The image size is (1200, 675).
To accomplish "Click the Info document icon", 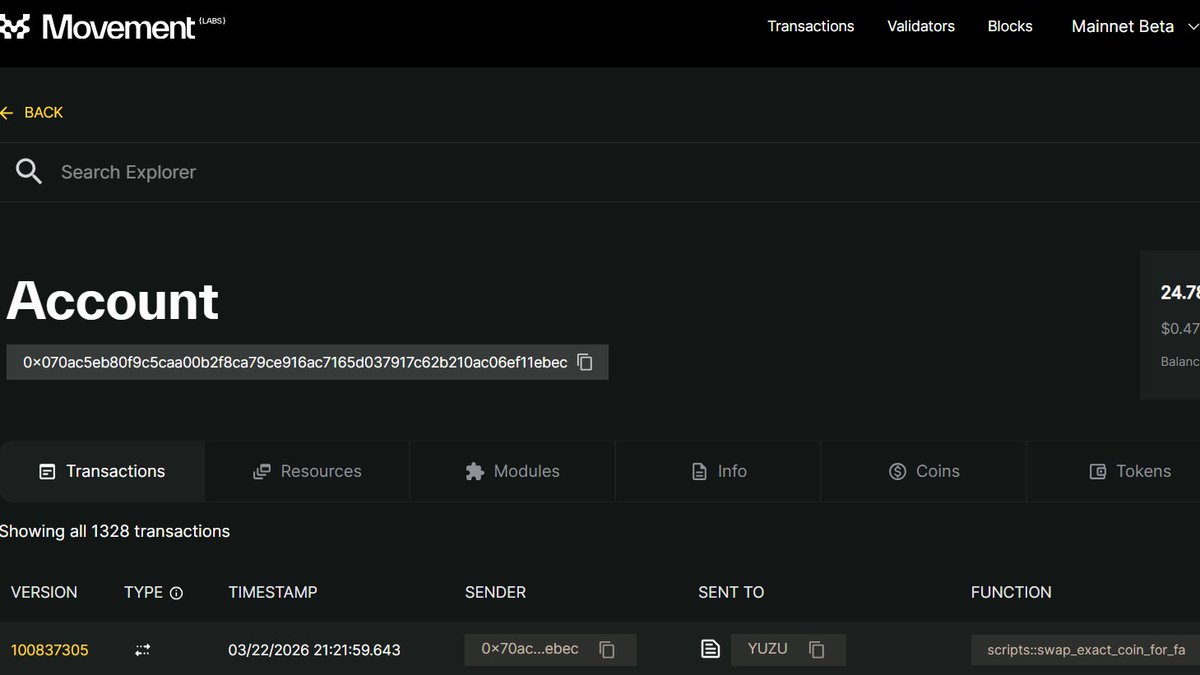I will (698, 471).
